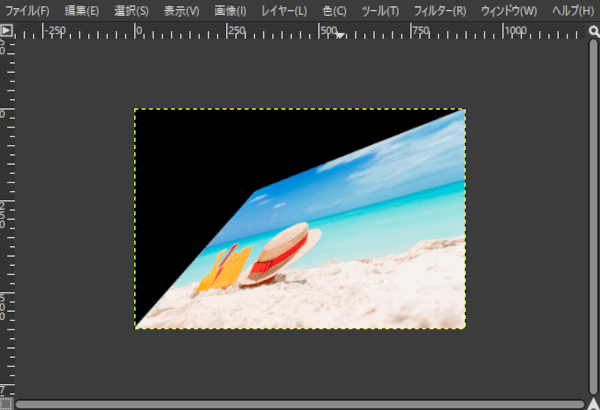Open the フィルター(R) menu

click(440, 11)
